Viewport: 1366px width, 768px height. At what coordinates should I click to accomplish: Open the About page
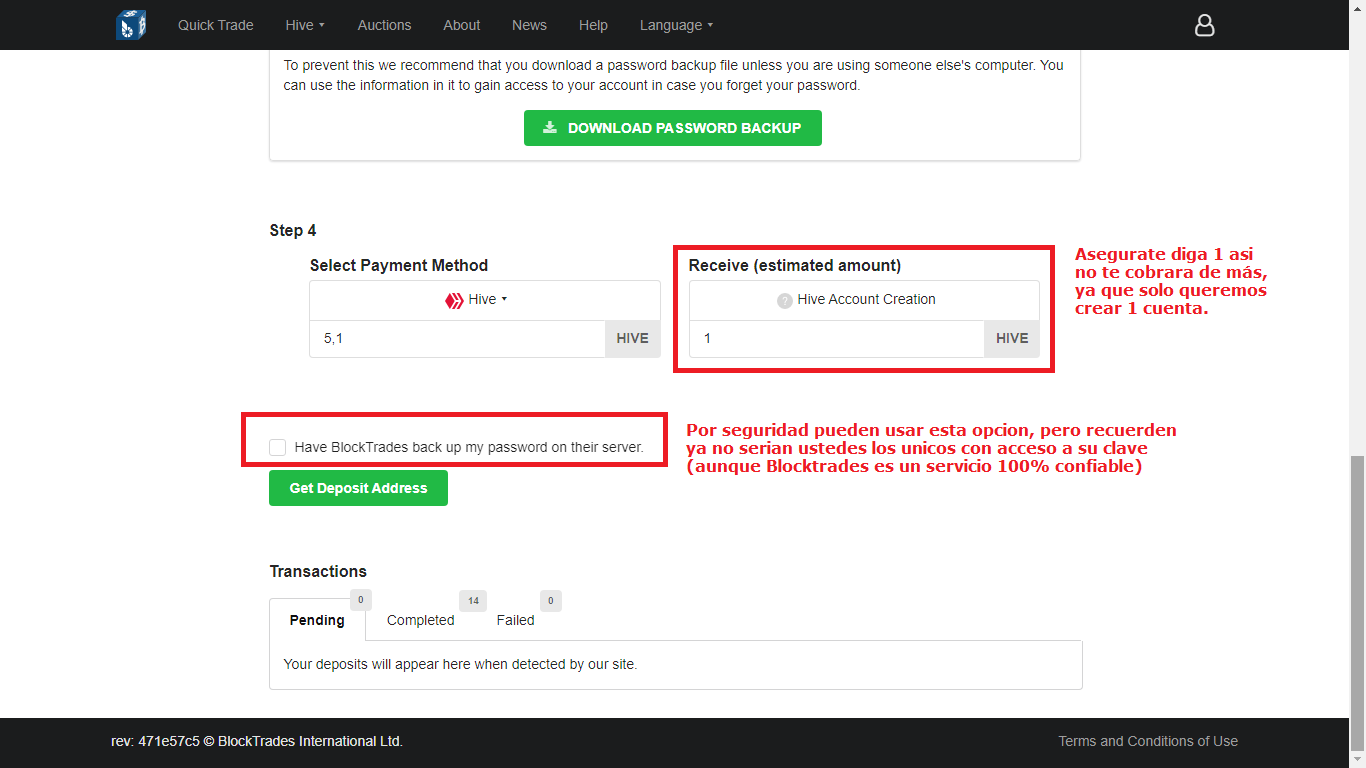462,25
